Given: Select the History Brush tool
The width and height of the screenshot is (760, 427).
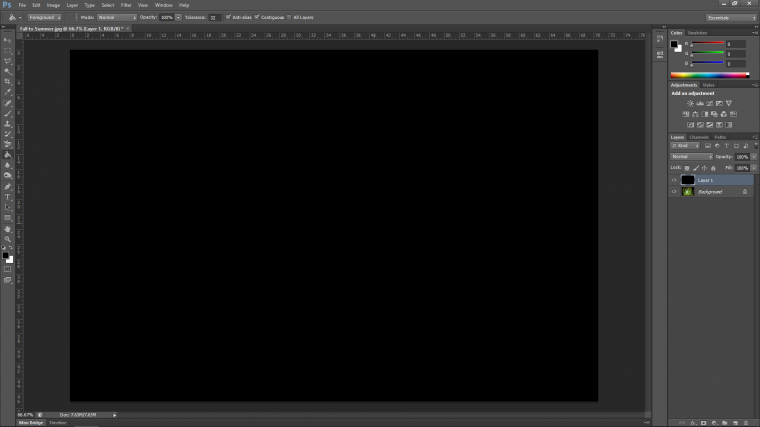Looking at the screenshot, I should tap(7, 134).
